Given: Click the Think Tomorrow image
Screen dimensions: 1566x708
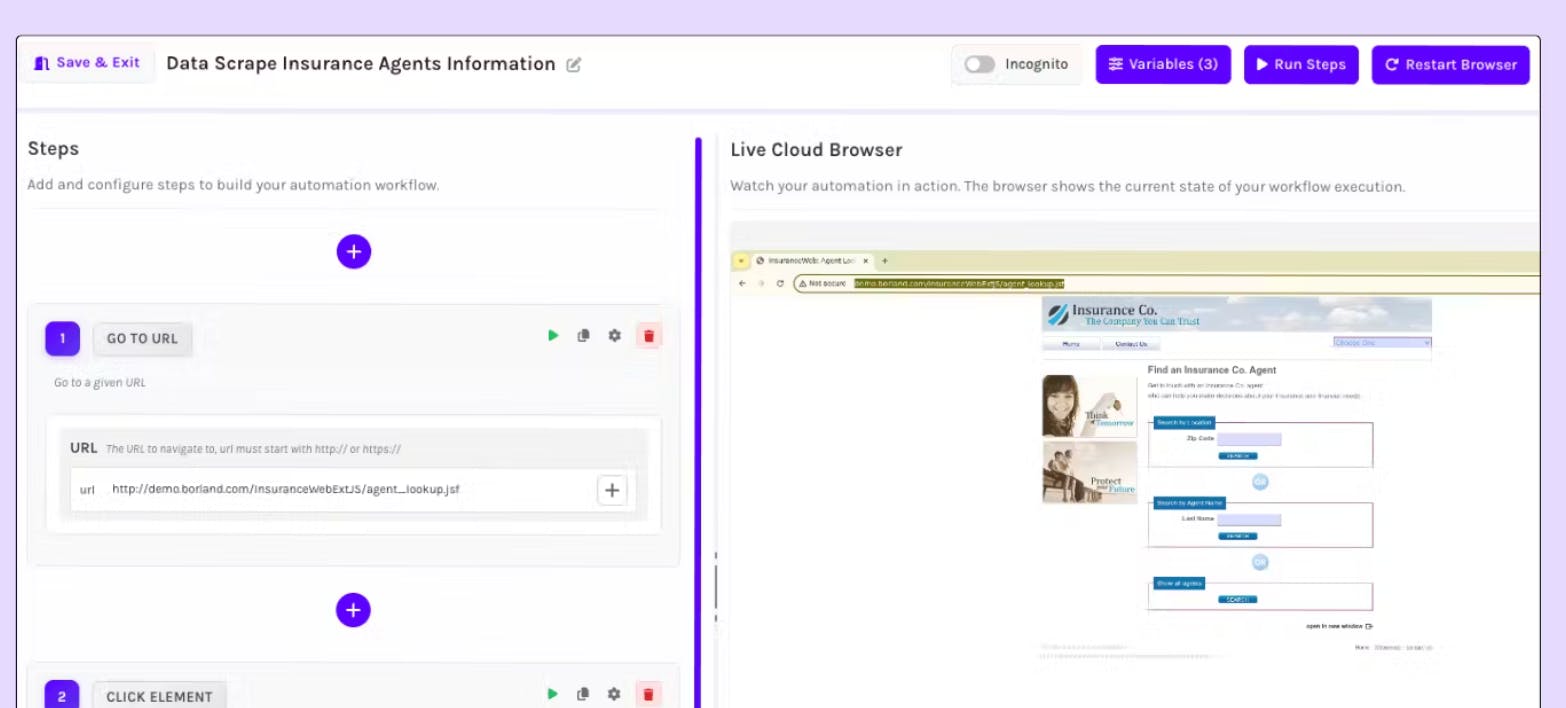Looking at the screenshot, I should (1089, 406).
